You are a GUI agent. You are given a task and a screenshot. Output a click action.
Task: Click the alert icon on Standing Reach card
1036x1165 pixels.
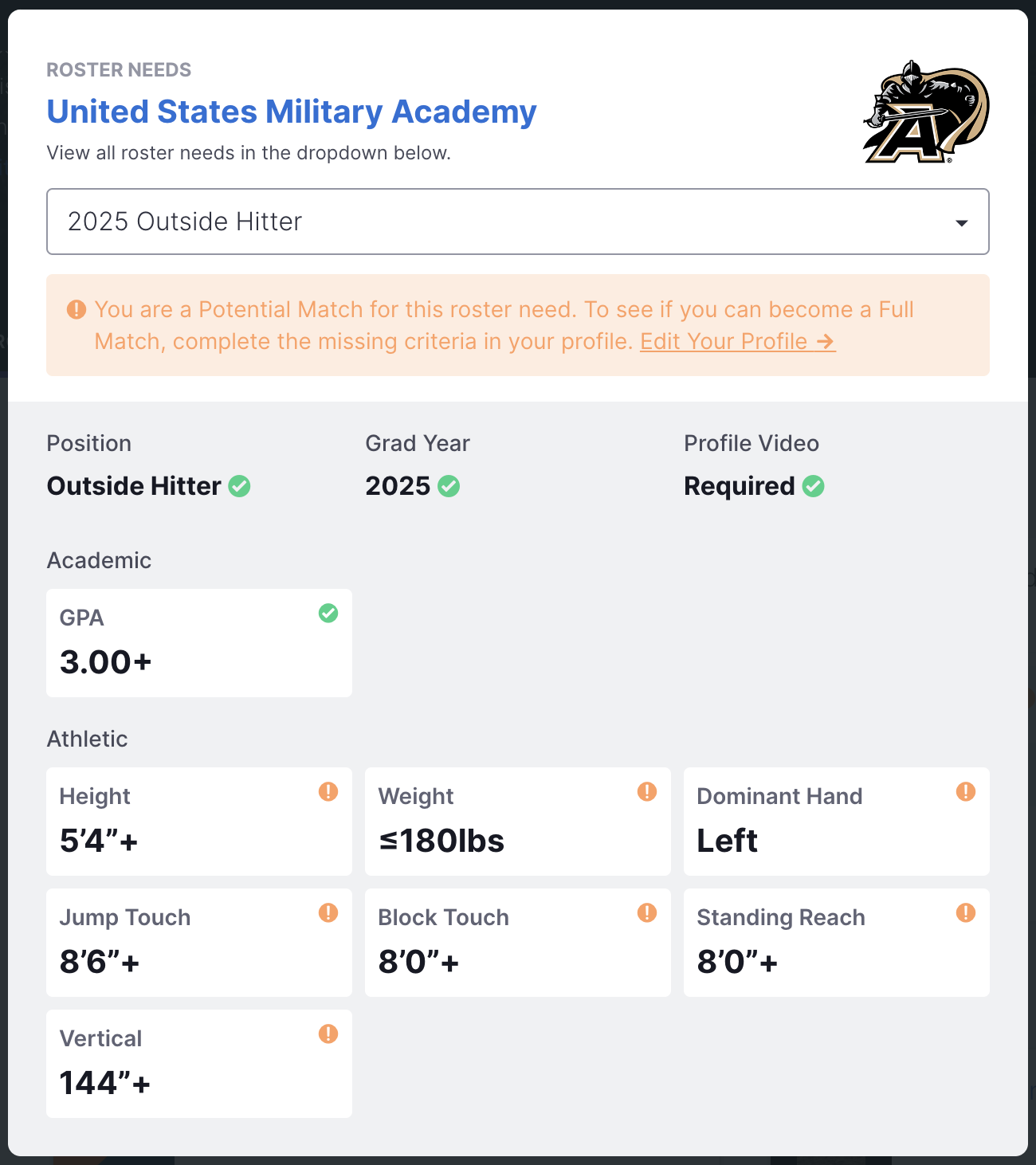click(x=966, y=912)
